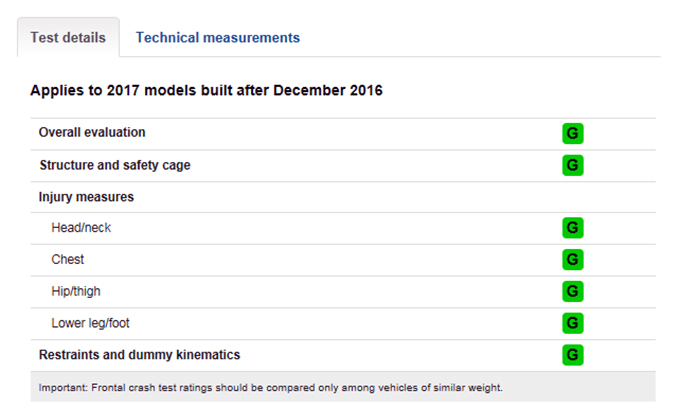Click the Overall evaluation G rating badge

tap(572, 133)
